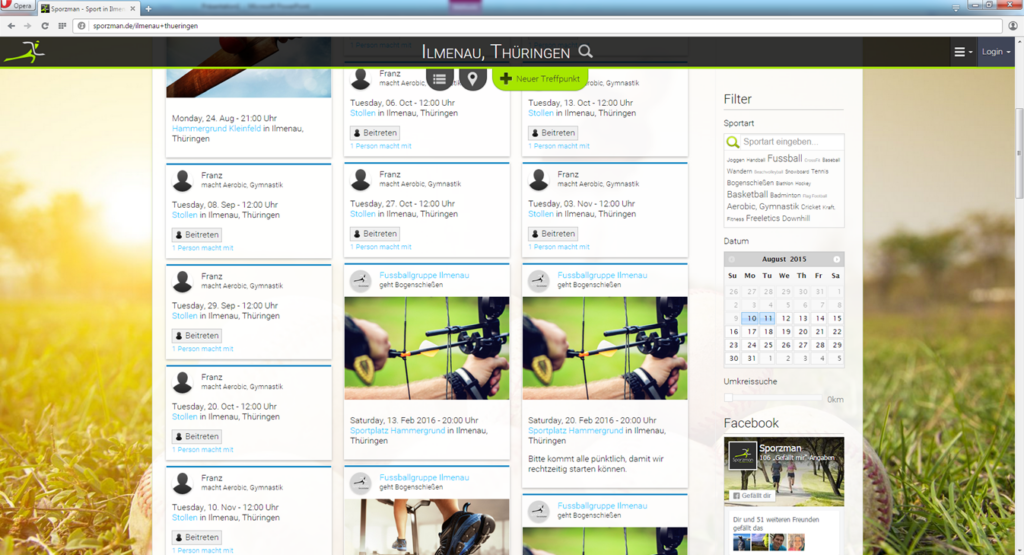This screenshot has width=1024, height=555.
Task: Go back in browser
Action: click(x=11, y=25)
